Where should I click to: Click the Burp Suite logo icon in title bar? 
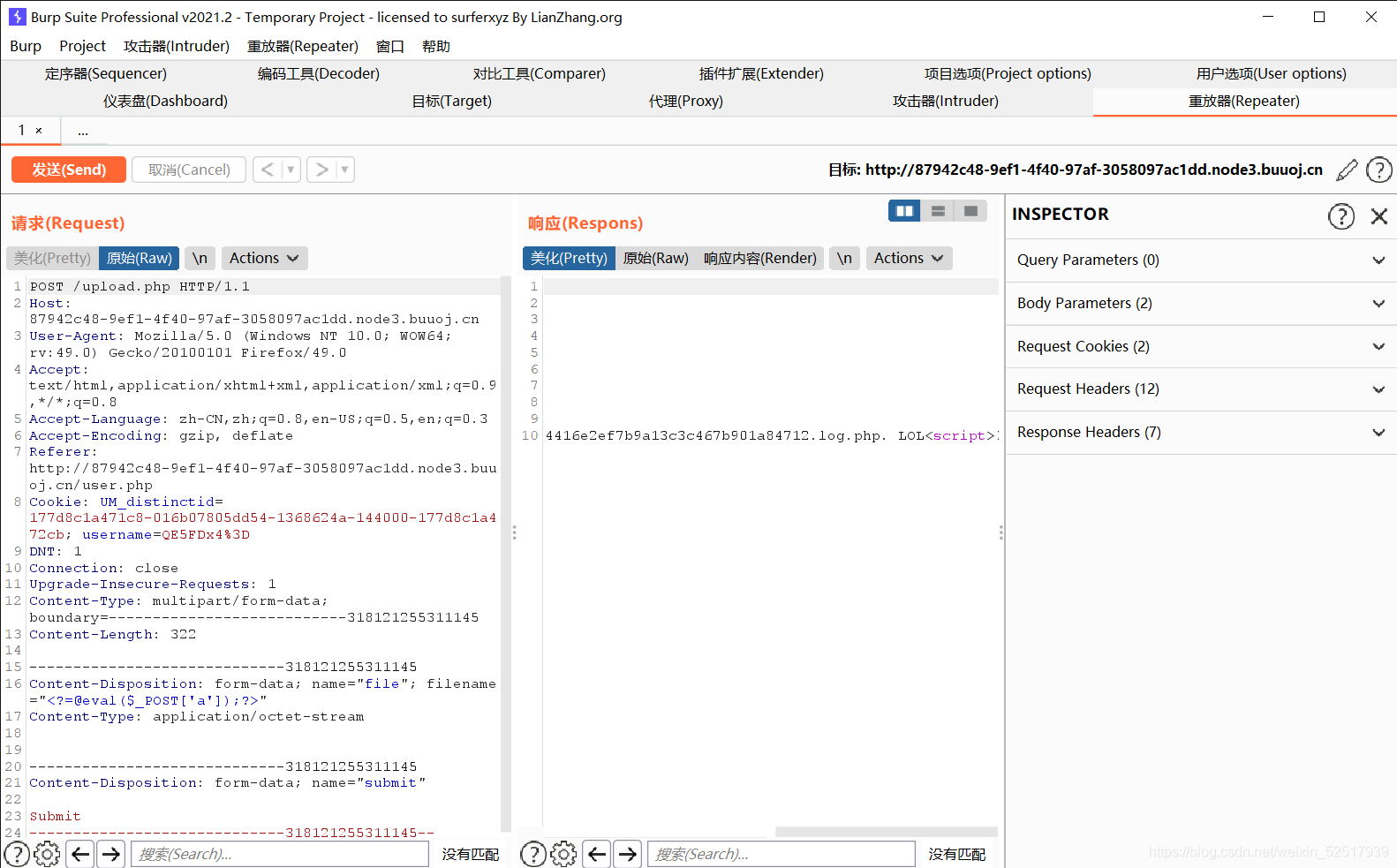pyautogui.click(x=17, y=17)
